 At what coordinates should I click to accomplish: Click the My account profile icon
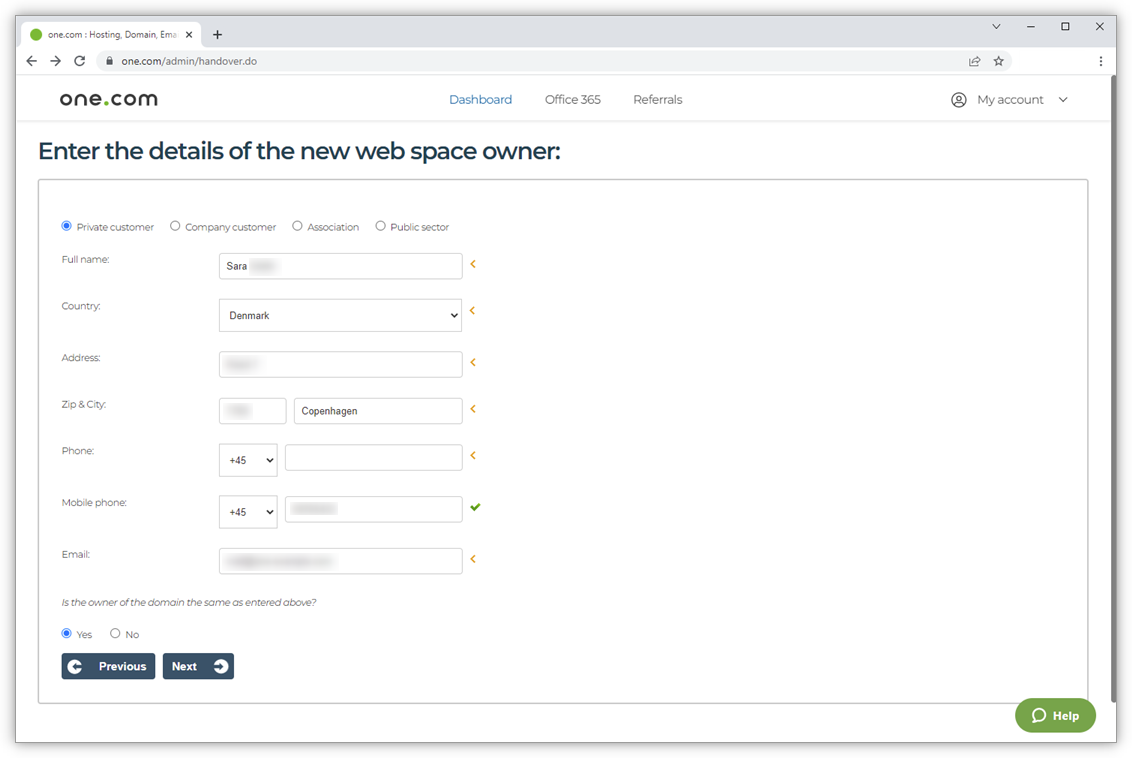tap(958, 99)
